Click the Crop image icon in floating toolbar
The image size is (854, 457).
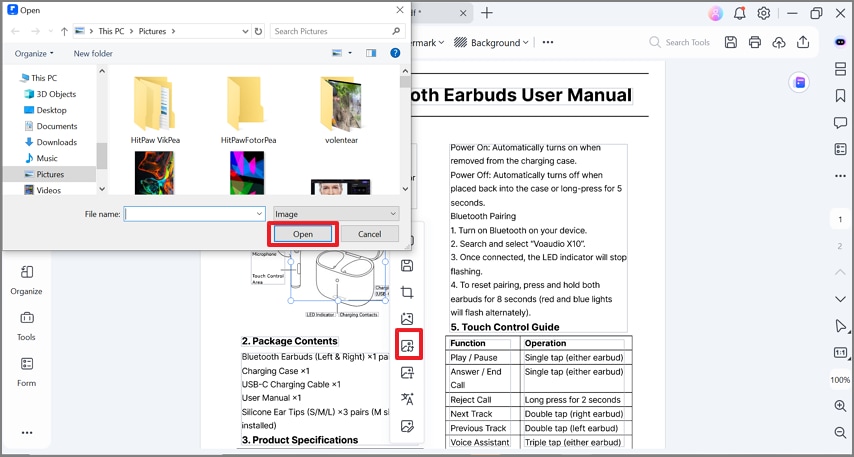[407, 293]
